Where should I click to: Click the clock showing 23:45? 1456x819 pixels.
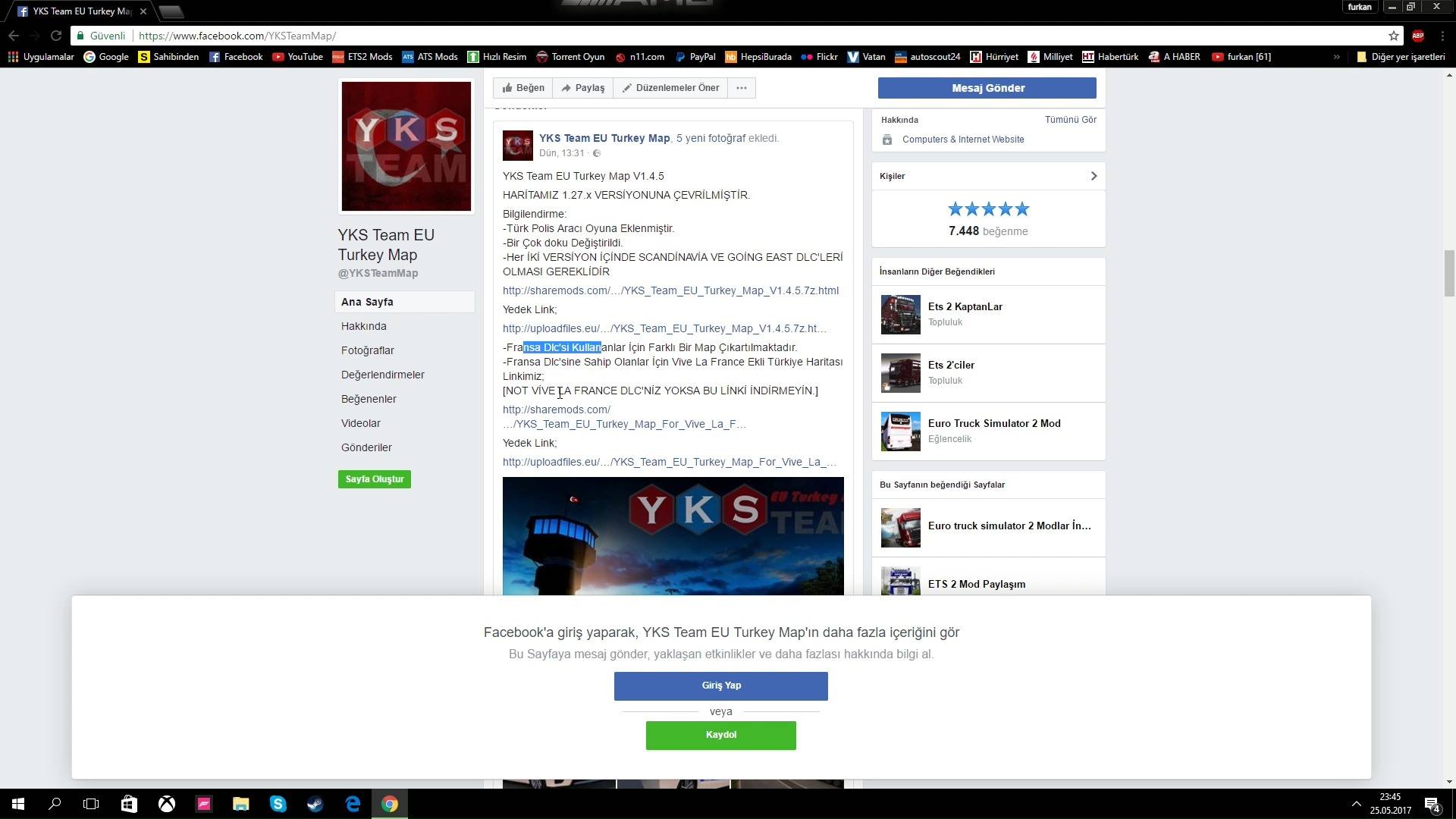(x=1390, y=797)
